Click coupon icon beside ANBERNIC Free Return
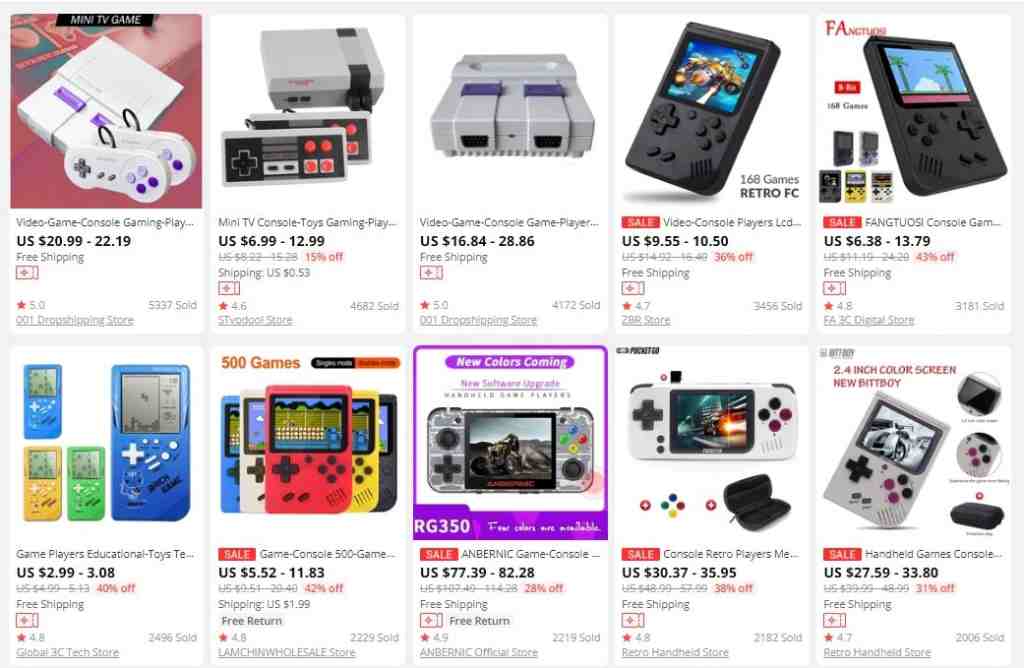This screenshot has height=668, width=1024. (430, 620)
